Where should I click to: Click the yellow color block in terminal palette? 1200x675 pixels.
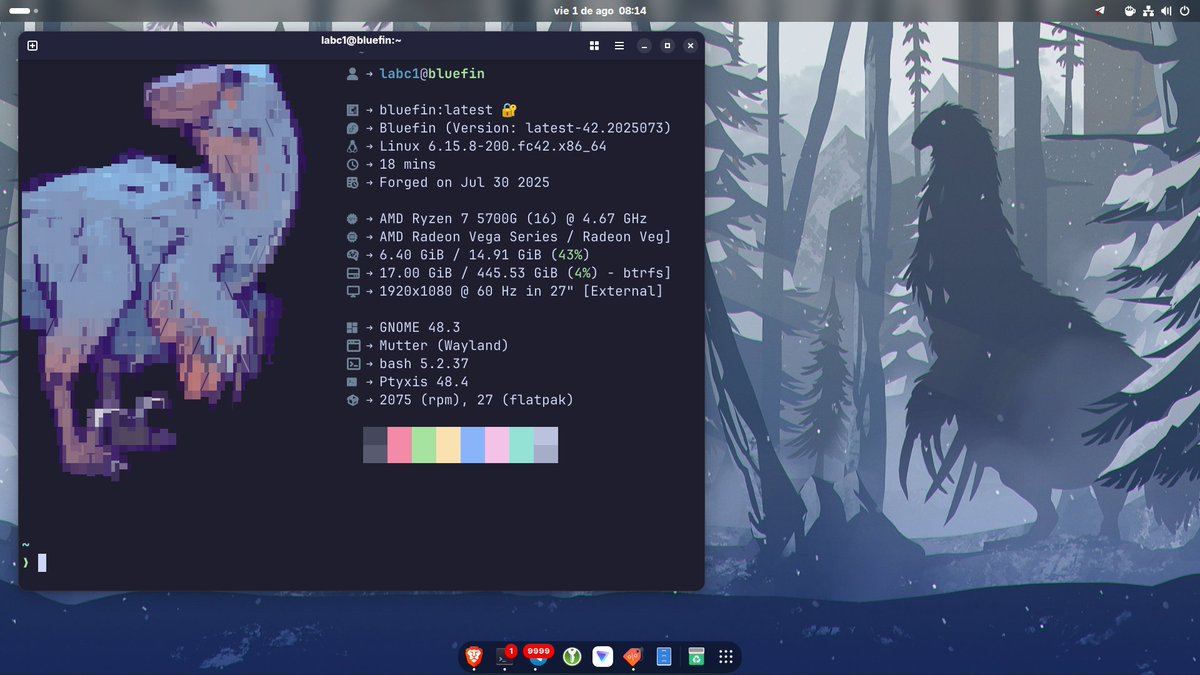448,445
